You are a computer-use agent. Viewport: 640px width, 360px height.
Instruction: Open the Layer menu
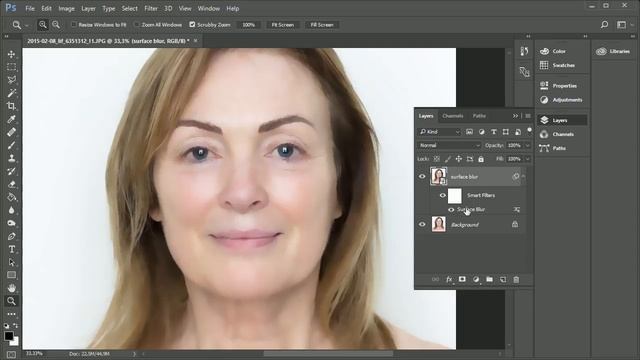tap(88, 8)
